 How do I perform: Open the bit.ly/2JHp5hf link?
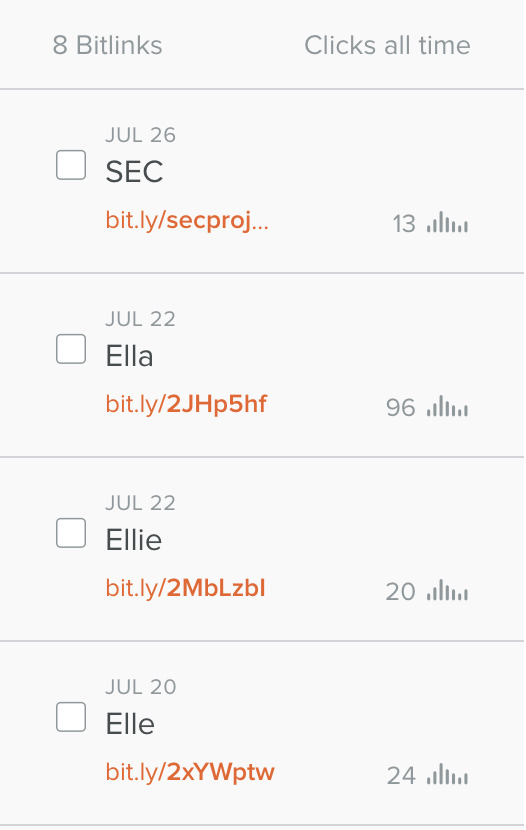tap(186, 404)
